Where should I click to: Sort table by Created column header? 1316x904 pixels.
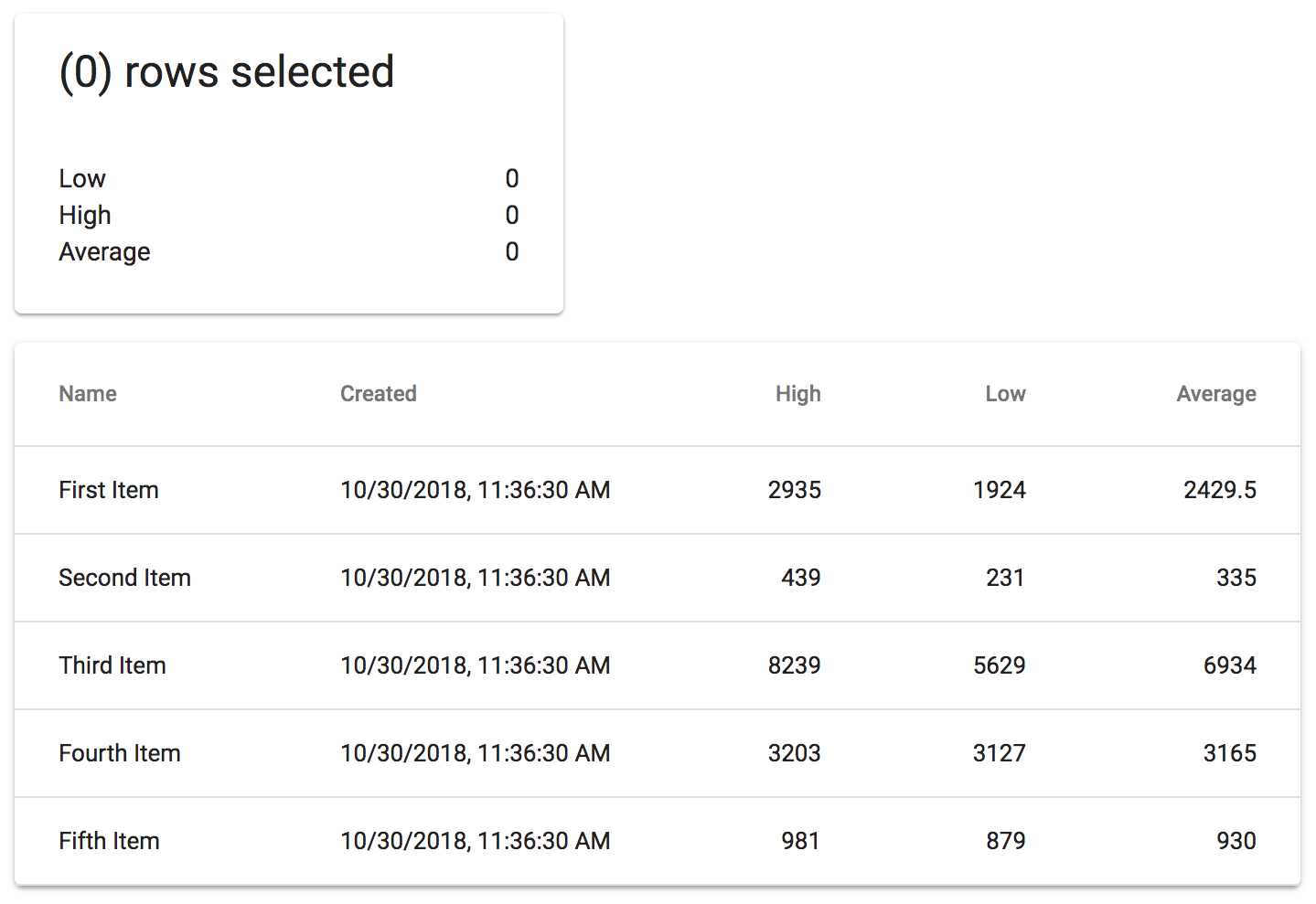[379, 394]
